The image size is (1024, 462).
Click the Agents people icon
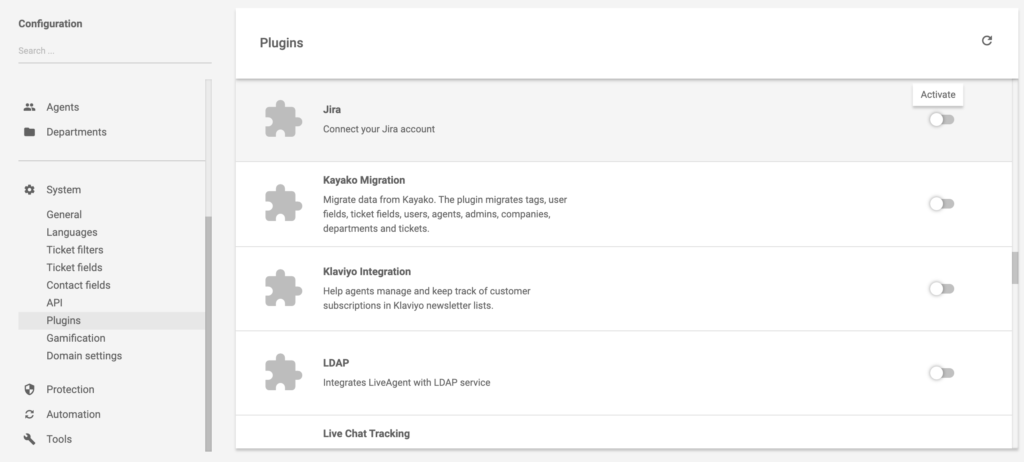tap(29, 107)
